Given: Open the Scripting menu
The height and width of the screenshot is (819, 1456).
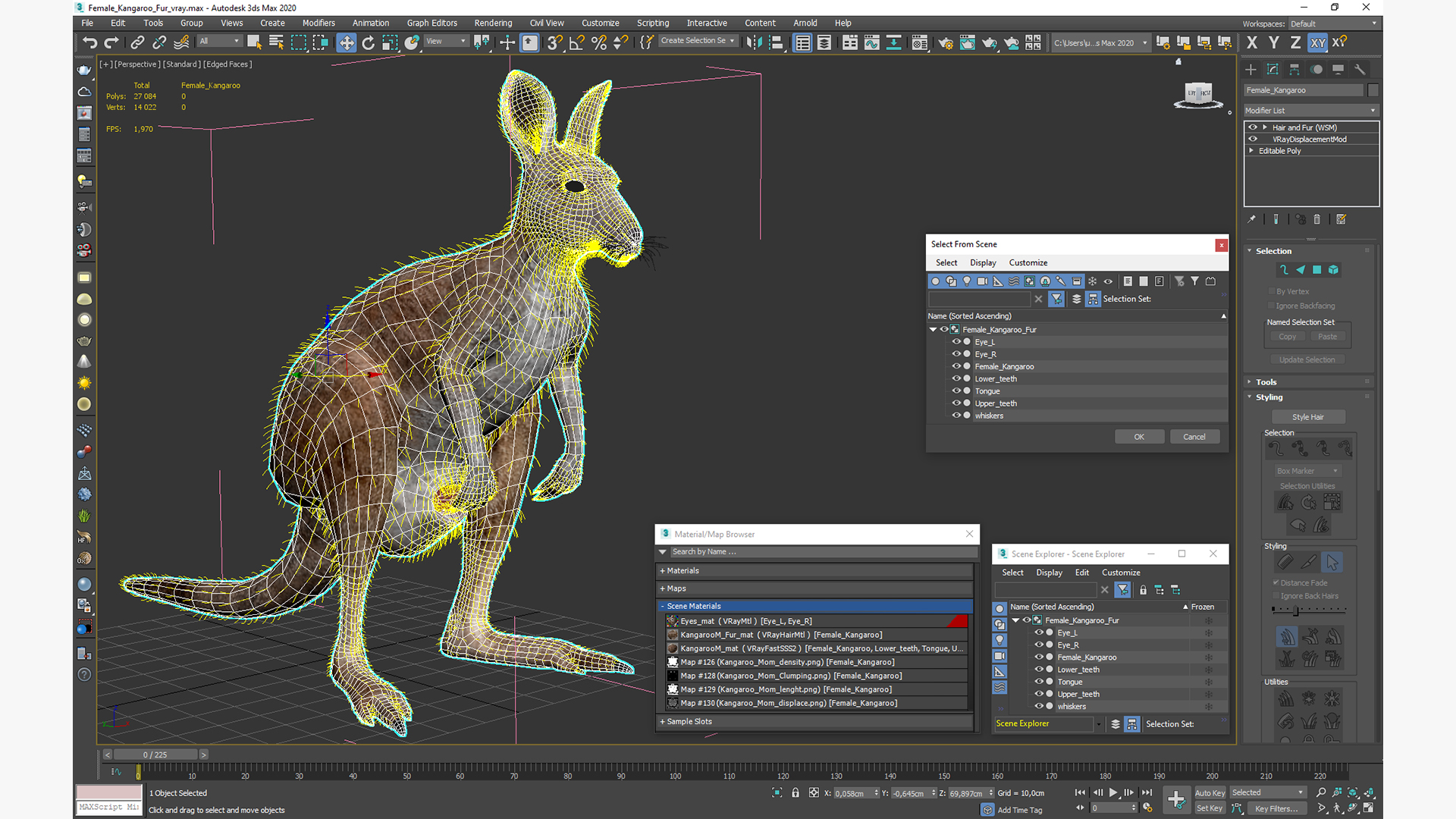Looking at the screenshot, I should [653, 23].
